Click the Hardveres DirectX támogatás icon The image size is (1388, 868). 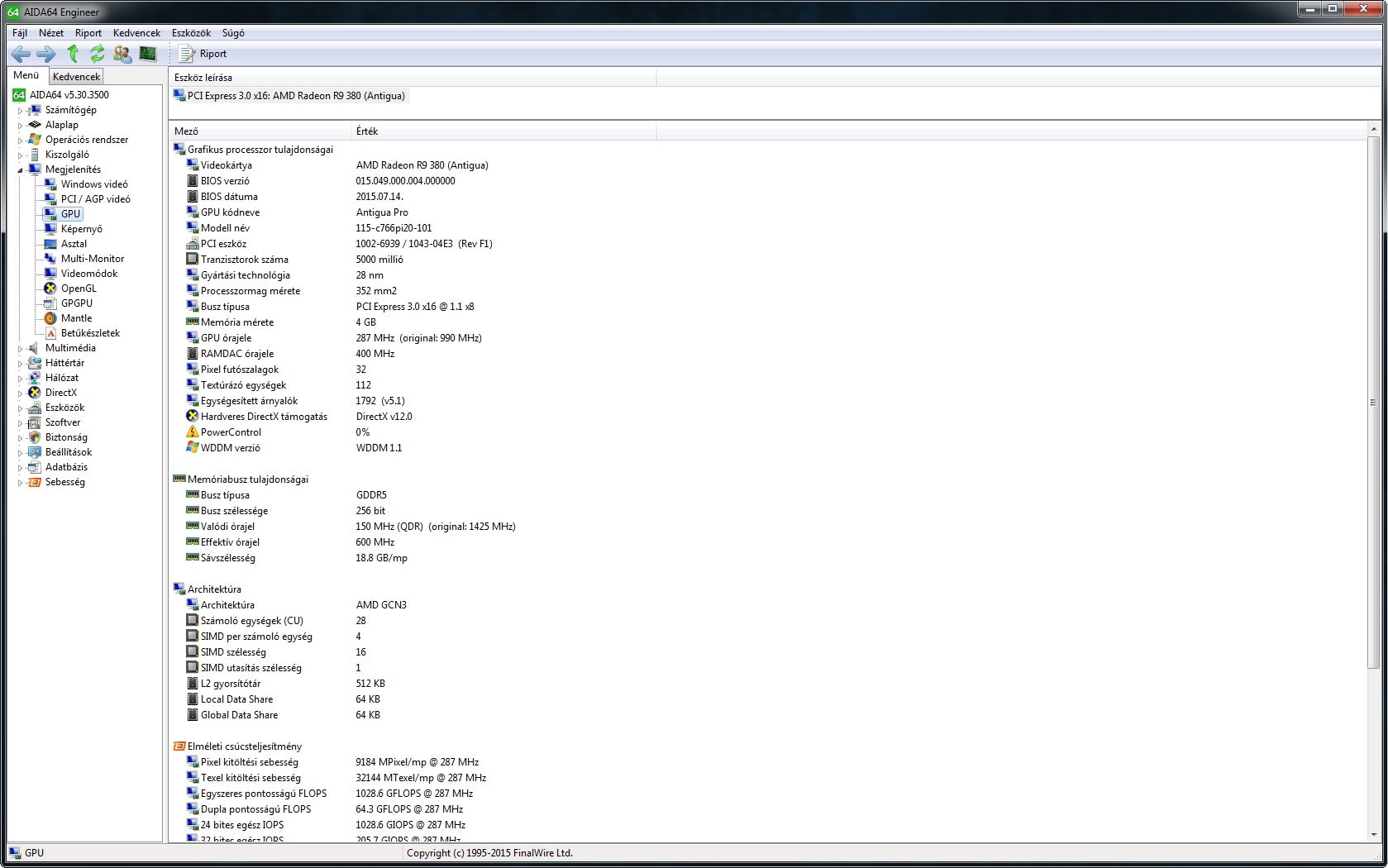pos(193,417)
